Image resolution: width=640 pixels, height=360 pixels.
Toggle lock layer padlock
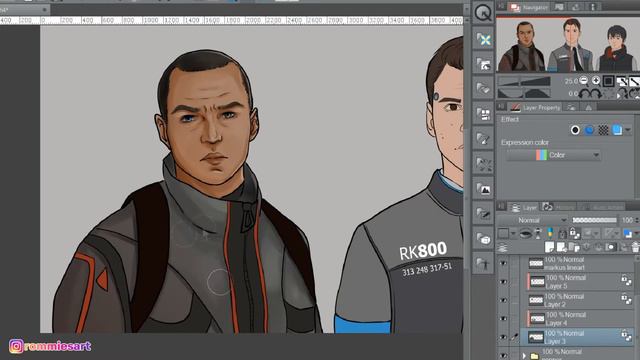(x=562, y=233)
